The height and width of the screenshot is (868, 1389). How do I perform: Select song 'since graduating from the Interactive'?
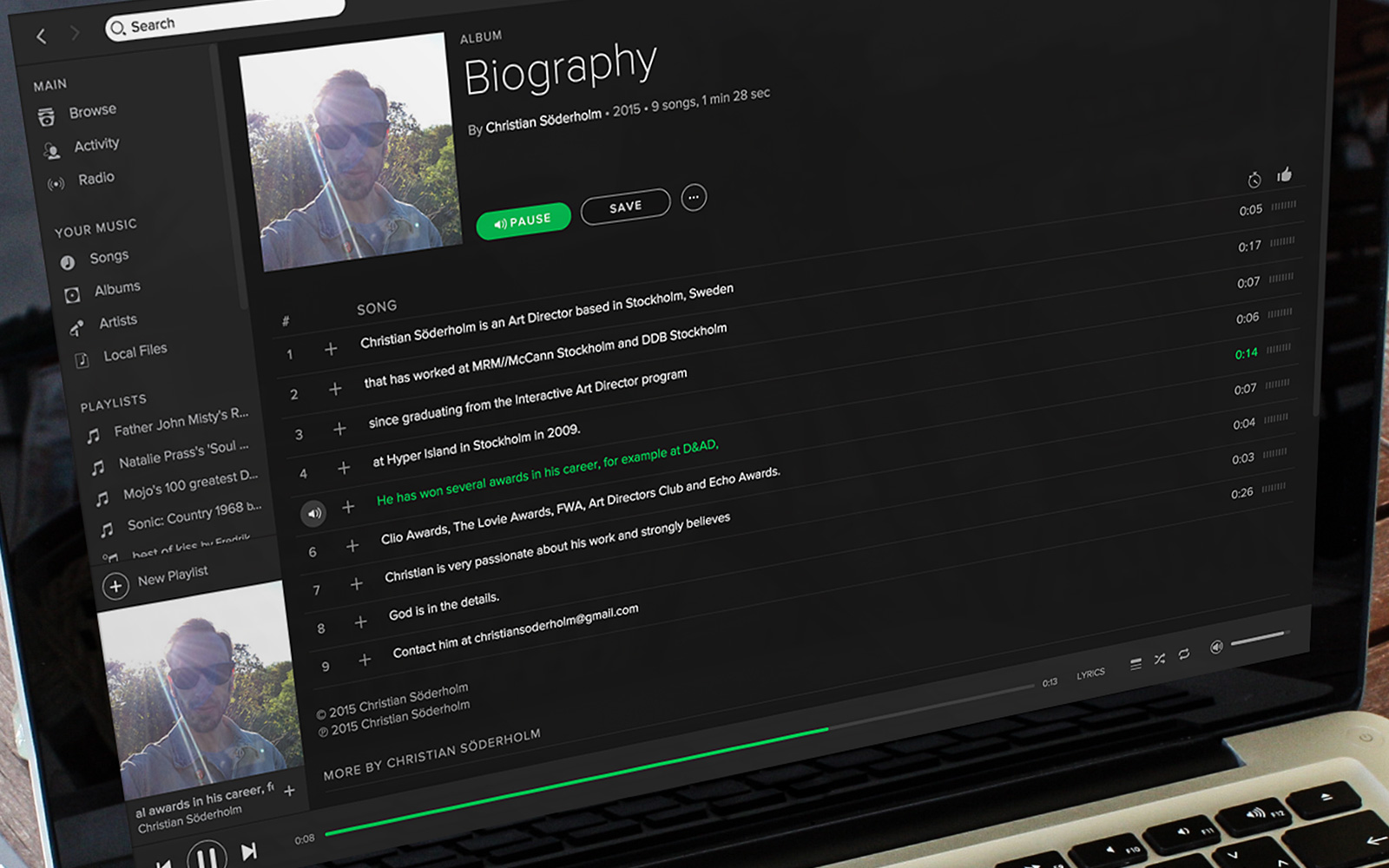tap(528, 398)
